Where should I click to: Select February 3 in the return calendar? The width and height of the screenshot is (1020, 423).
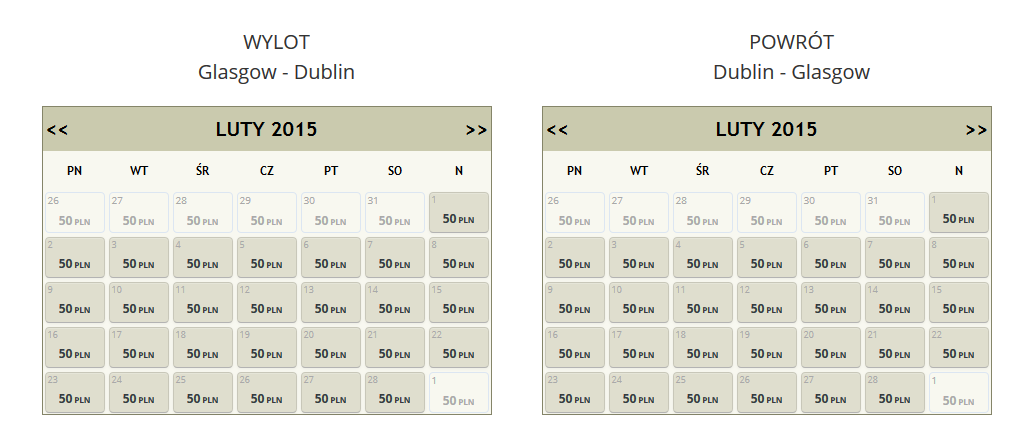pyautogui.click(x=639, y=258)
